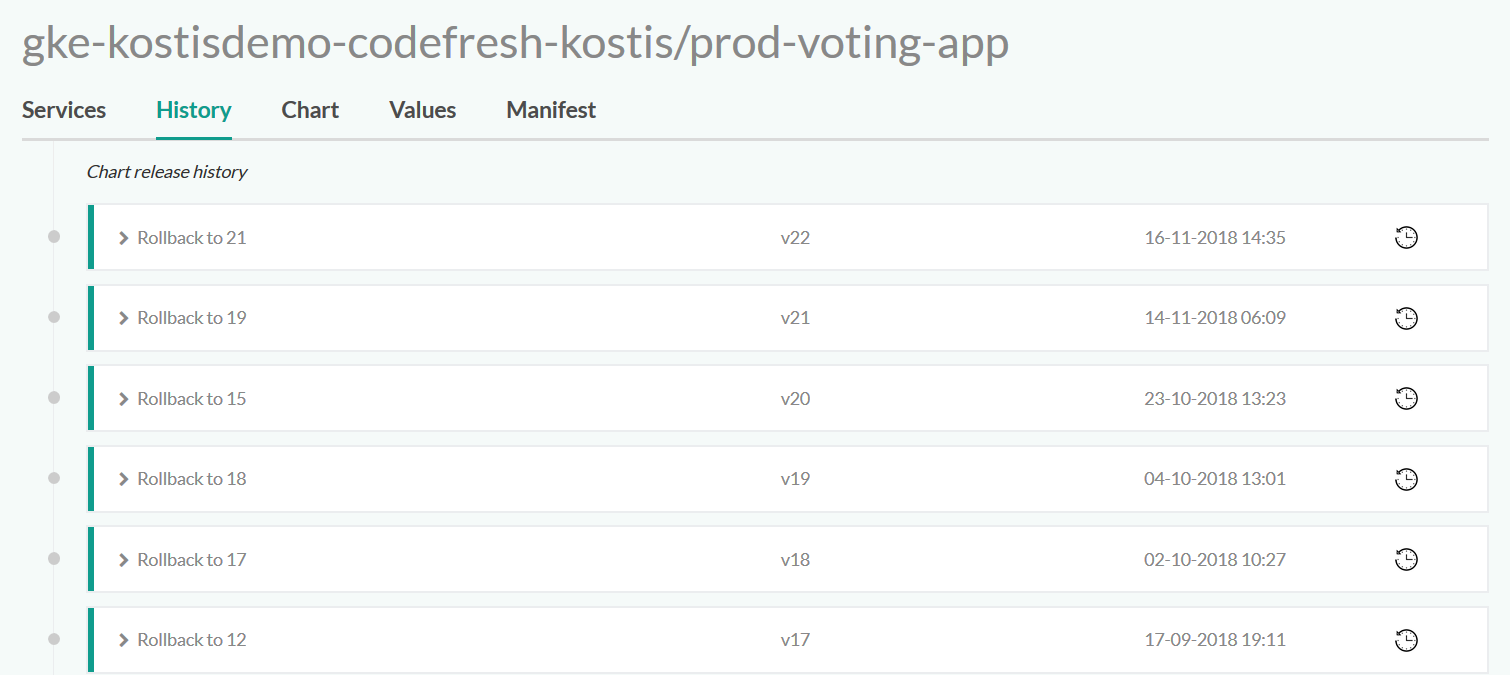Expand the Rollback to 17 entry
This screenshot has width=1510, height=675.
[x=124, y=560]
